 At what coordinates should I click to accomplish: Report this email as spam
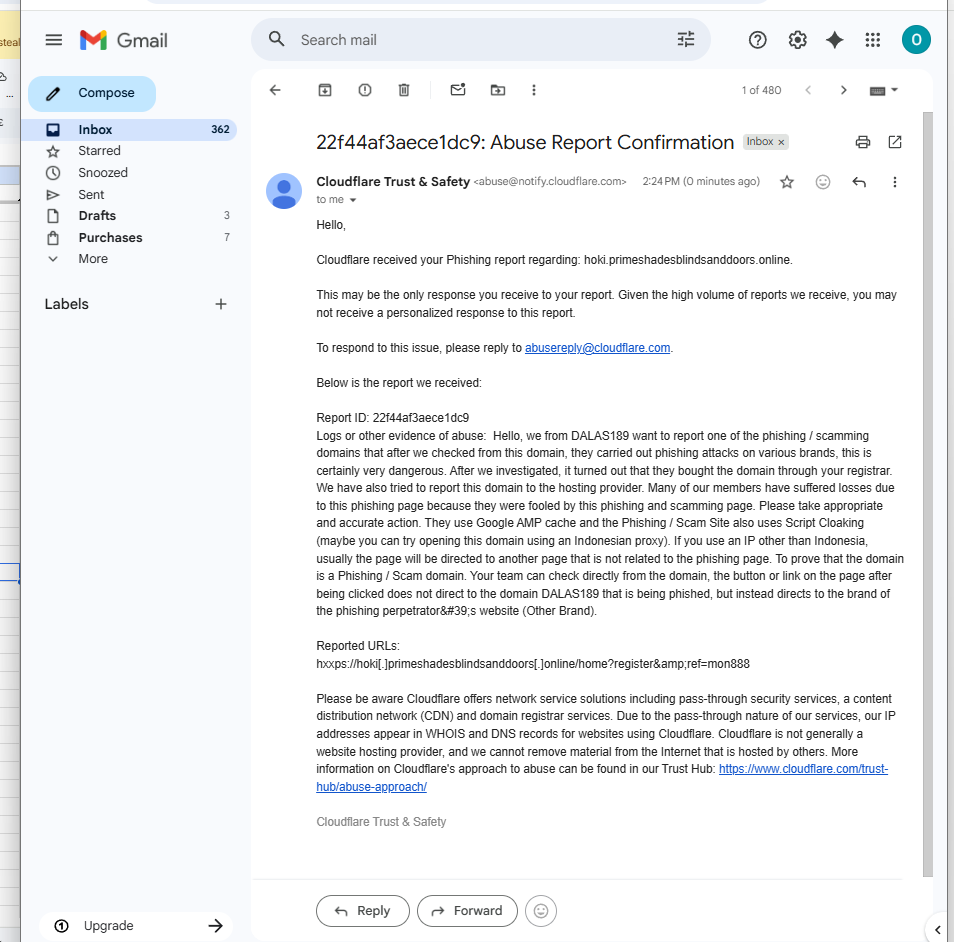[364, 90]
